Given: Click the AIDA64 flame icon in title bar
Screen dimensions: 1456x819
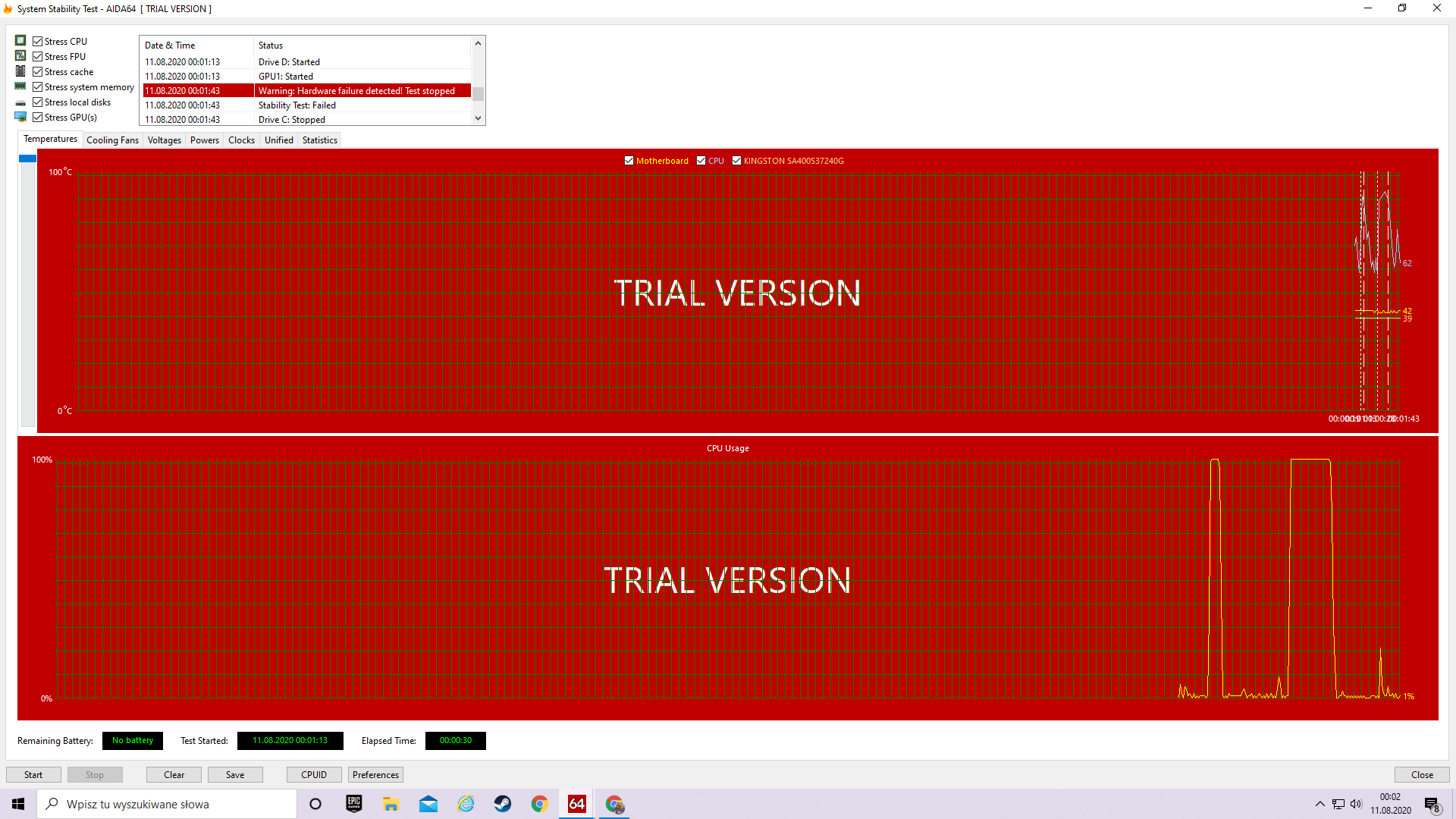Looking at the screenshot, I should pyautogui.click(x=8, y=9).
